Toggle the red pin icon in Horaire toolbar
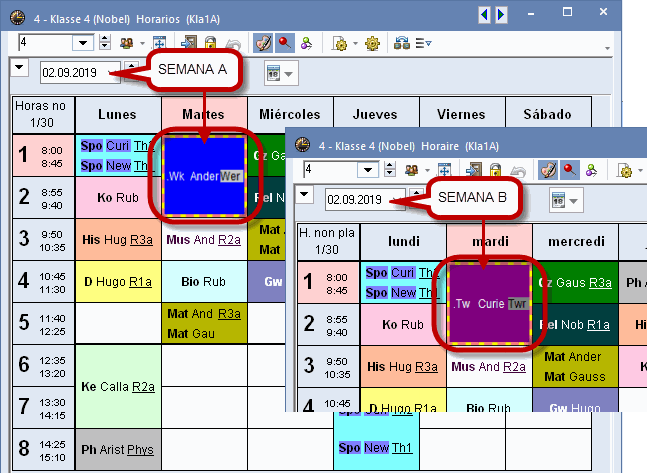 (x=569, y=170)
